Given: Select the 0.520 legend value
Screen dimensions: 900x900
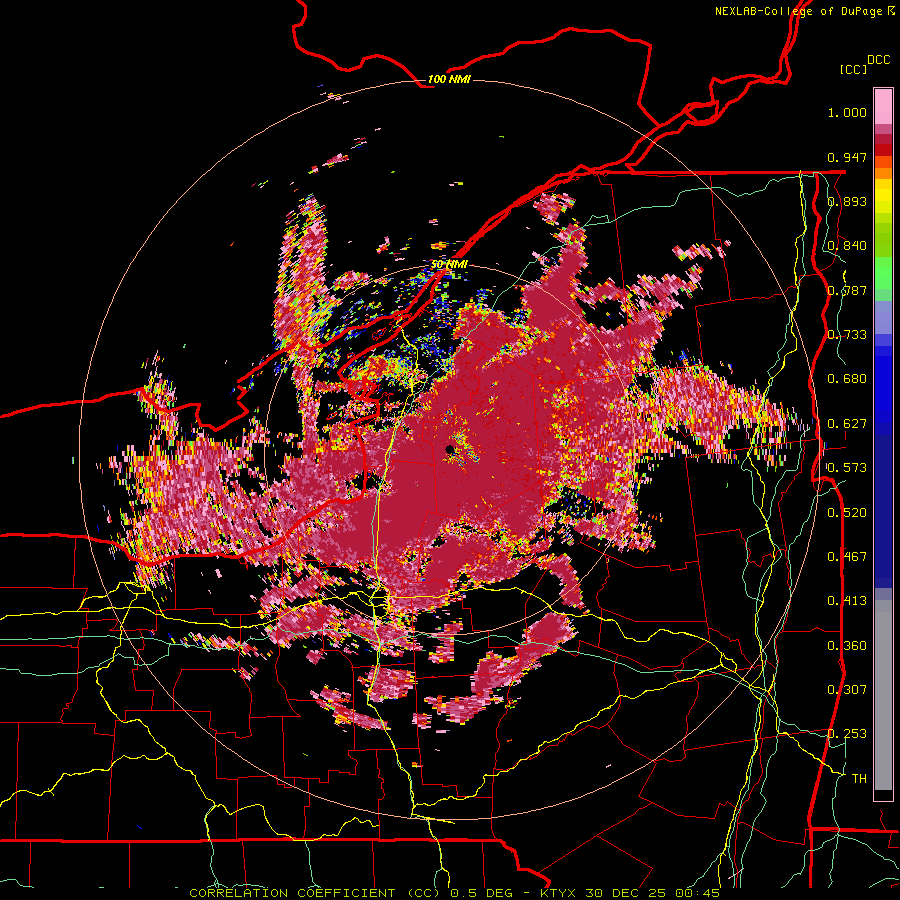Looking at the screenshot, I should [x=847, y=513].
